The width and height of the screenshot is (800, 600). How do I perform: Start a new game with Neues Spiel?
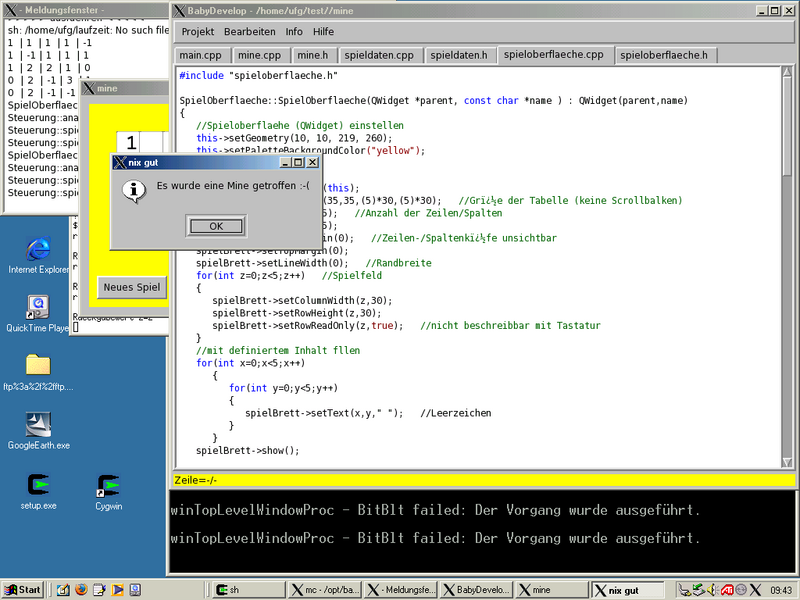pyautogui.click(x=132, y=287)
